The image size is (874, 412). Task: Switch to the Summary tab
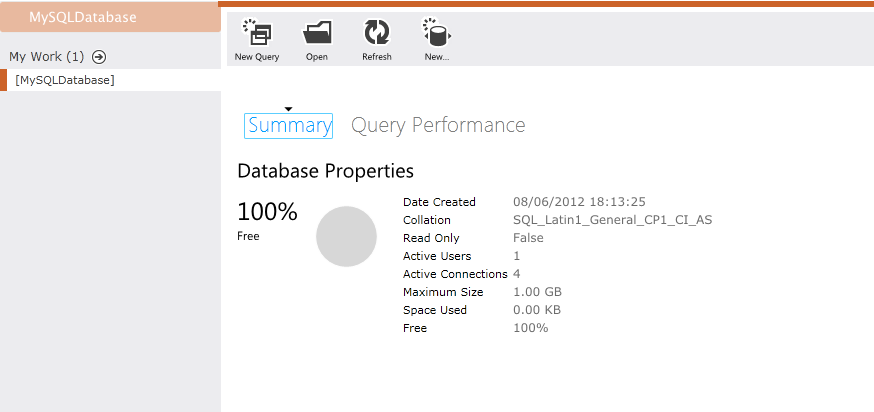point(289,125)
